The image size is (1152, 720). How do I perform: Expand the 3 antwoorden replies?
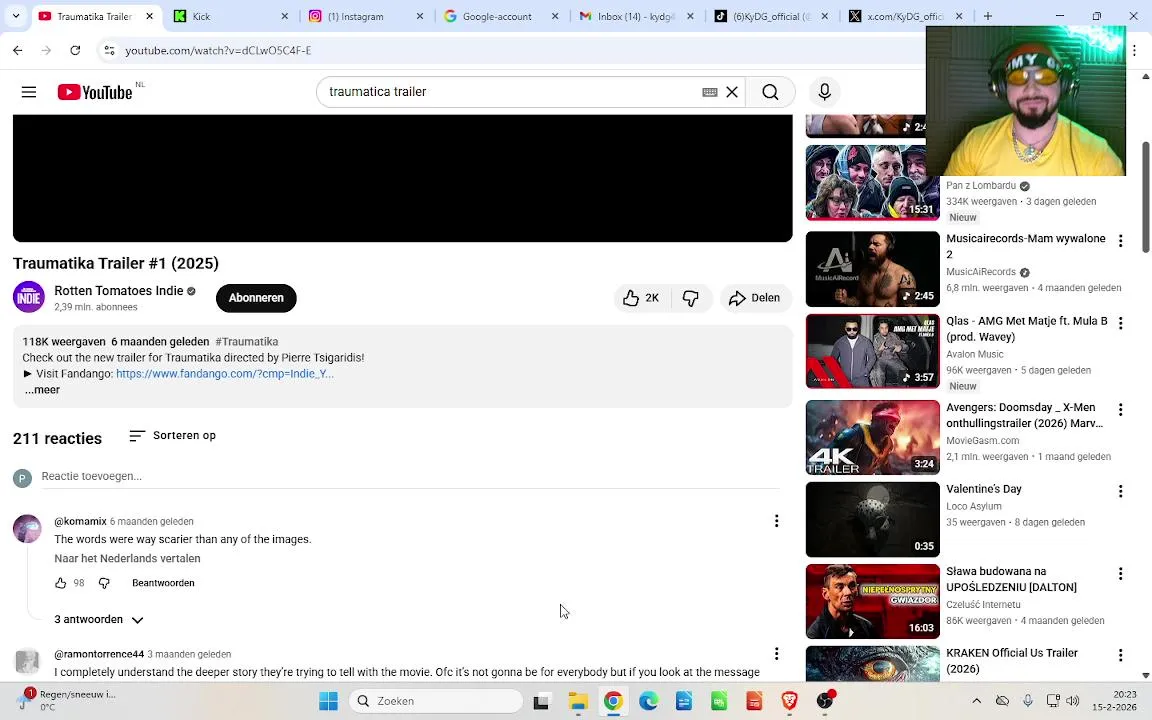pos(98,619)
